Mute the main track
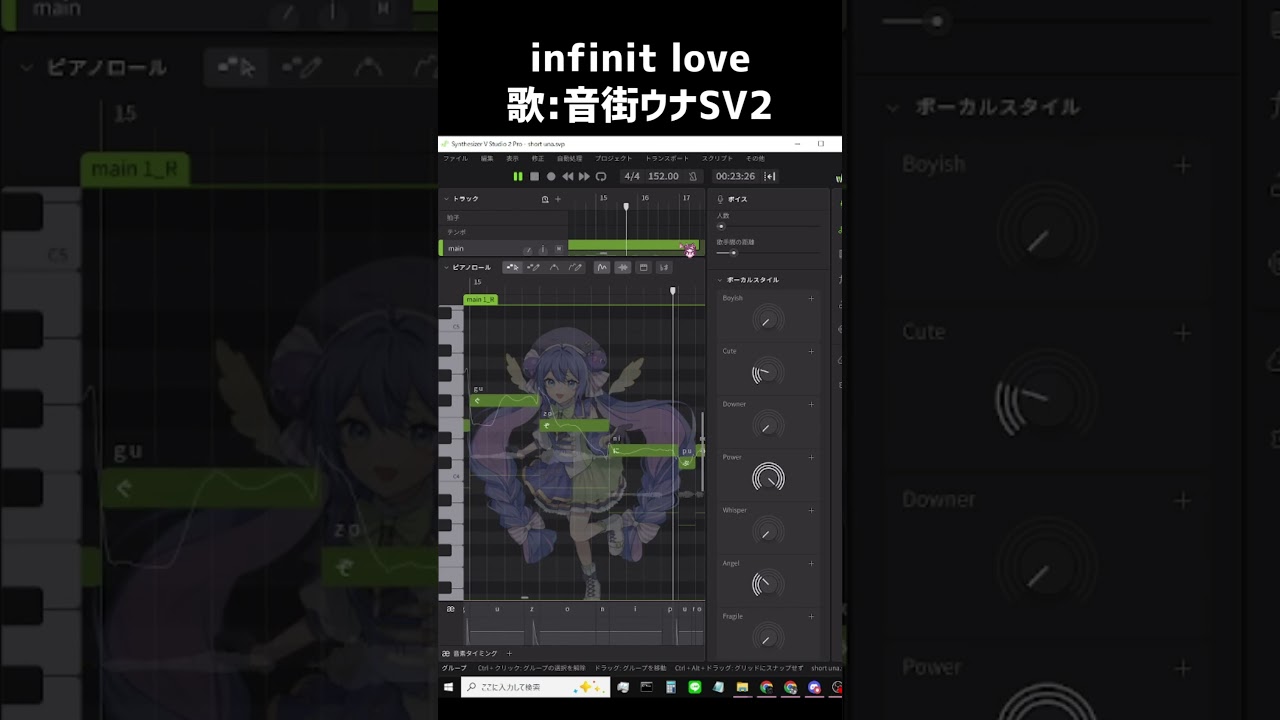 [558, 248]
